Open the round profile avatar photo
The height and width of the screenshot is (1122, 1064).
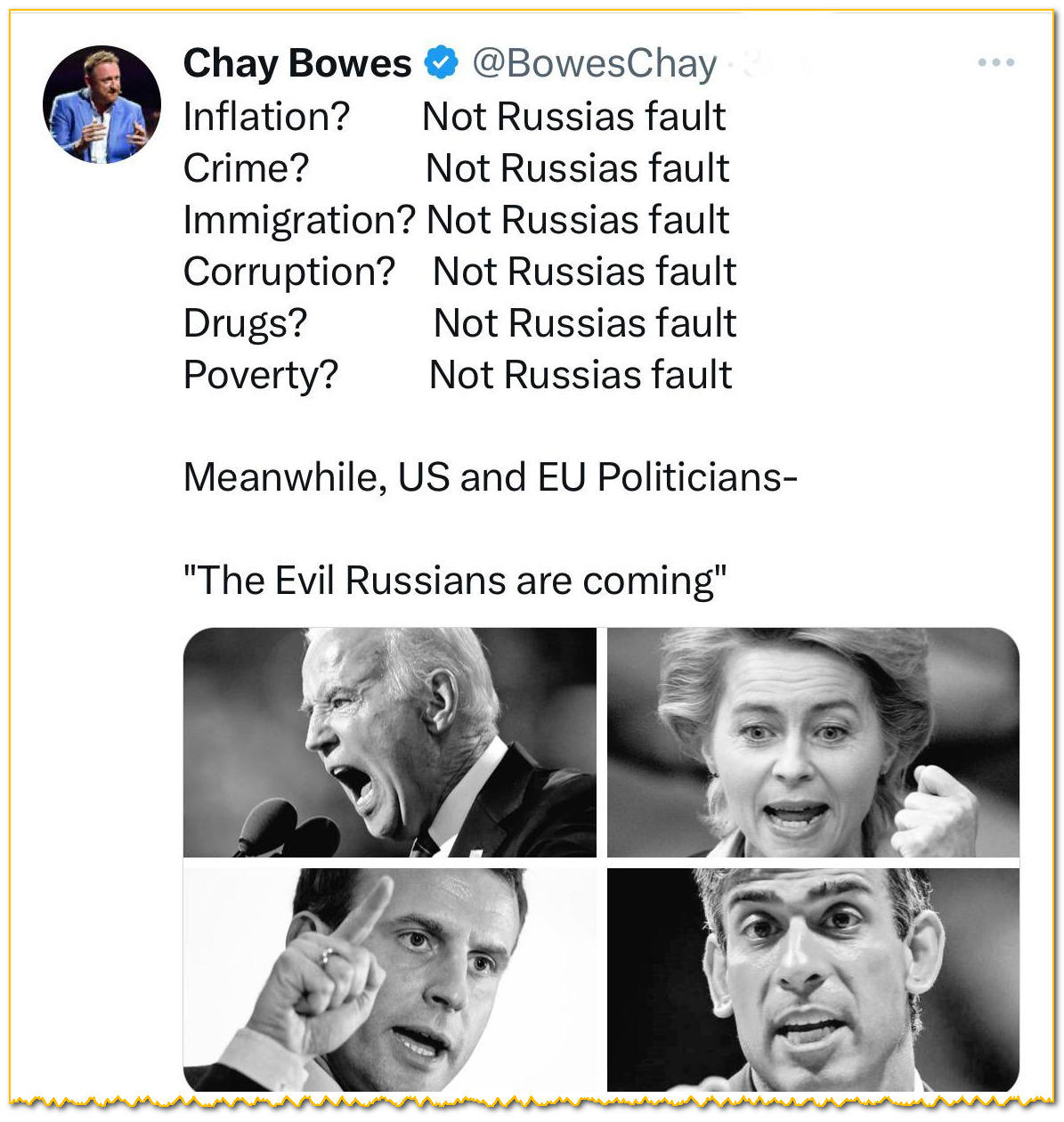tap(102, 104)
